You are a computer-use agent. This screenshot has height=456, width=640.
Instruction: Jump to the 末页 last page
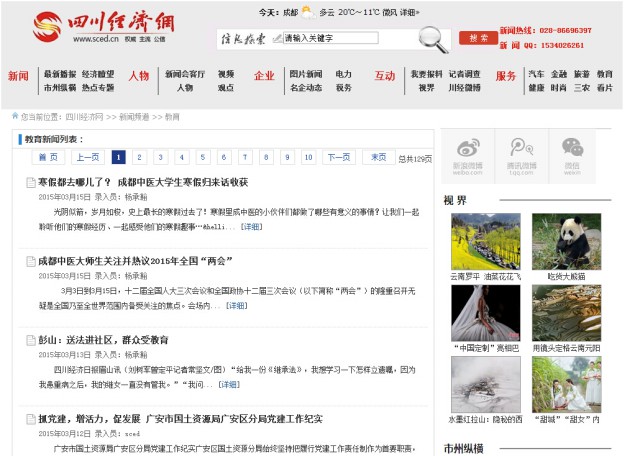[378, 157]
